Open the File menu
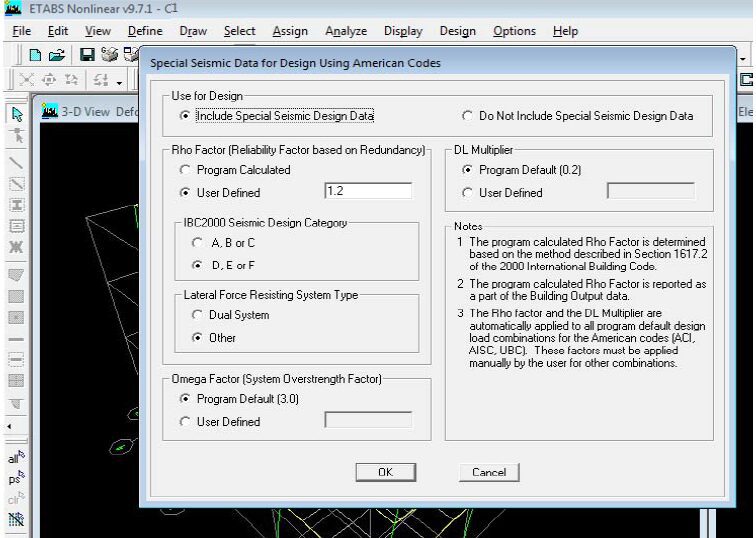 pyautogui.click(x=22, y=31)
